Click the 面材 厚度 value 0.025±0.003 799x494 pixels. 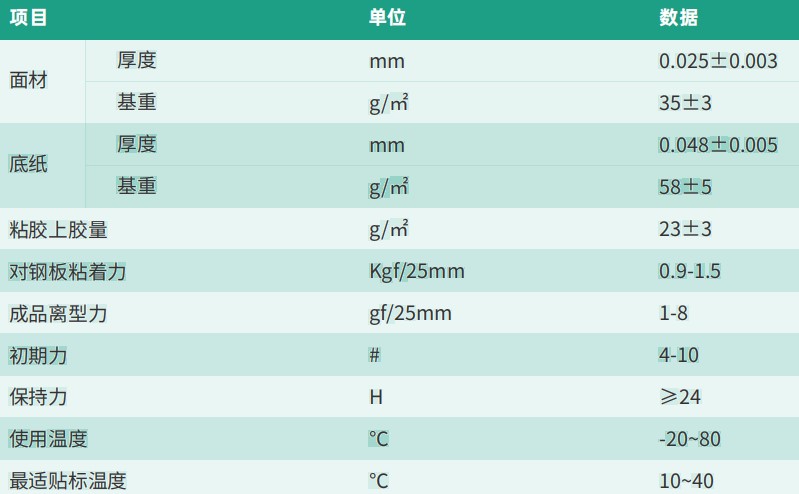718,61
